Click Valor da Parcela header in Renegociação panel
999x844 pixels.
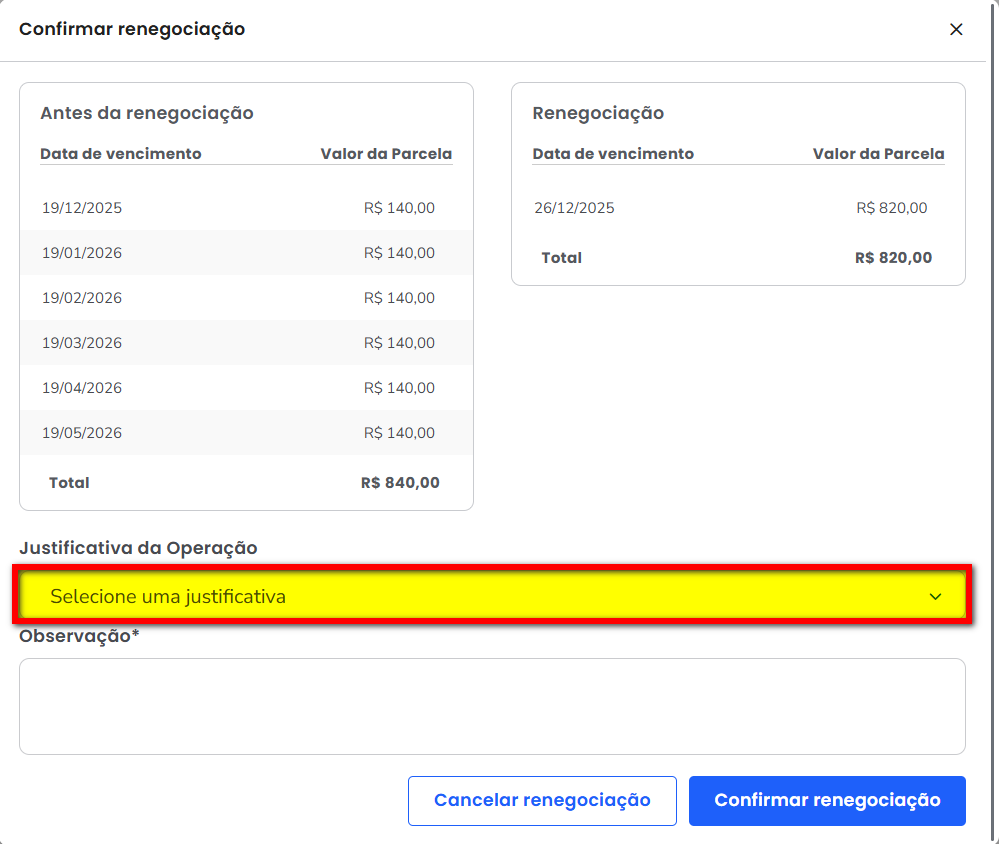pos(878,154)
